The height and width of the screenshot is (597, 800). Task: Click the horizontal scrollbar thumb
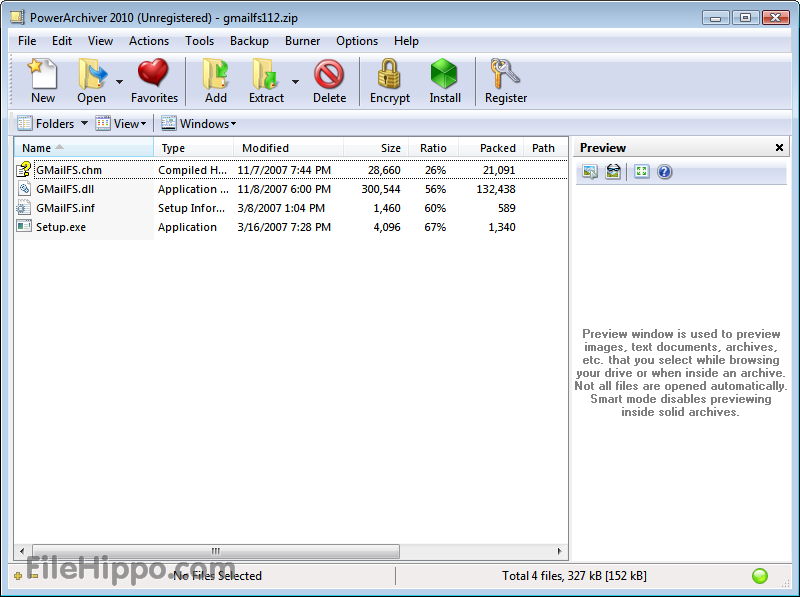pyautogui.click(x=216, y=551)
